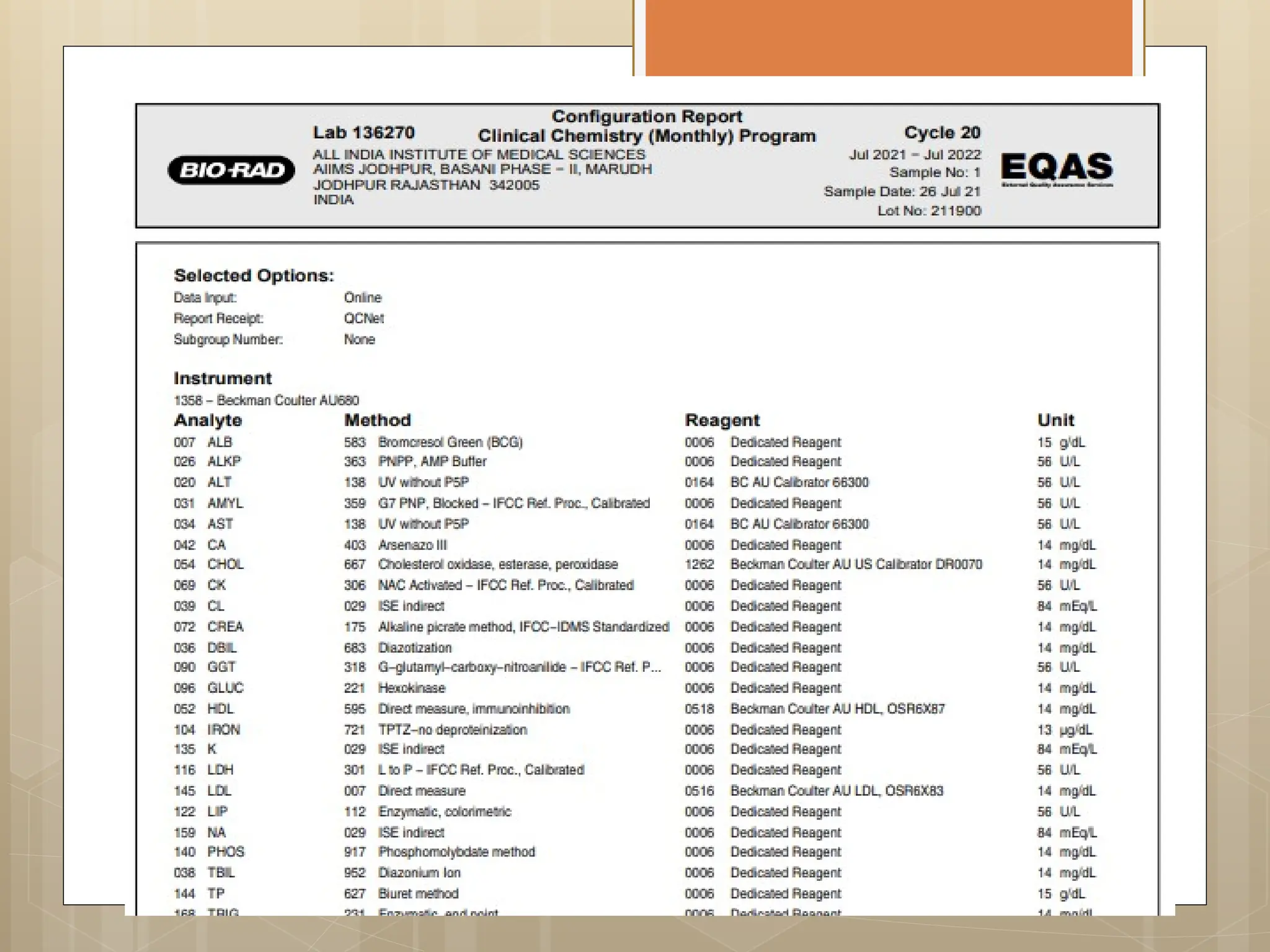Click the Unit column header
The image size is (1270, 952).
pos(1055,420)
